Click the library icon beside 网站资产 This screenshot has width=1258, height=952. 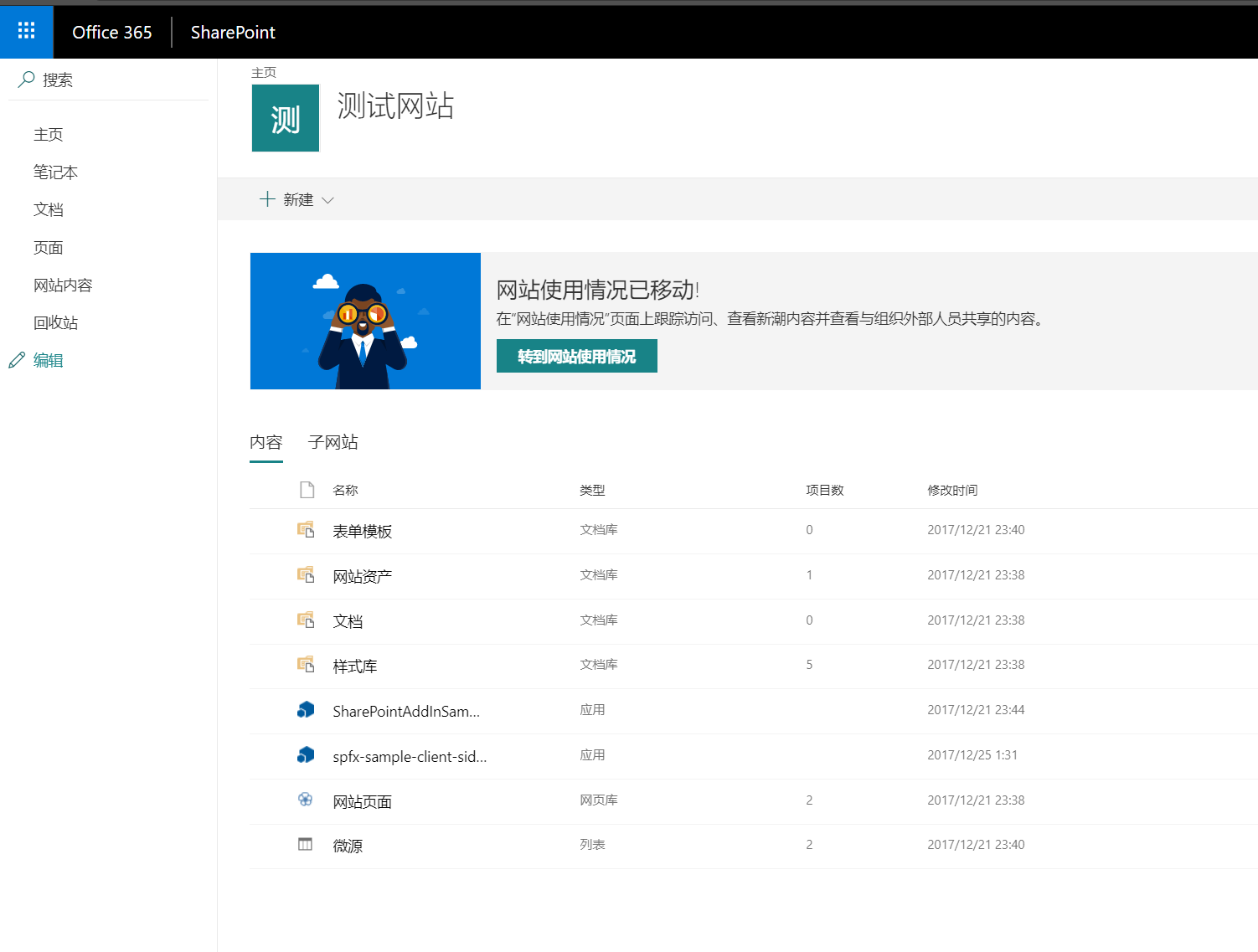tap(307, 574)
